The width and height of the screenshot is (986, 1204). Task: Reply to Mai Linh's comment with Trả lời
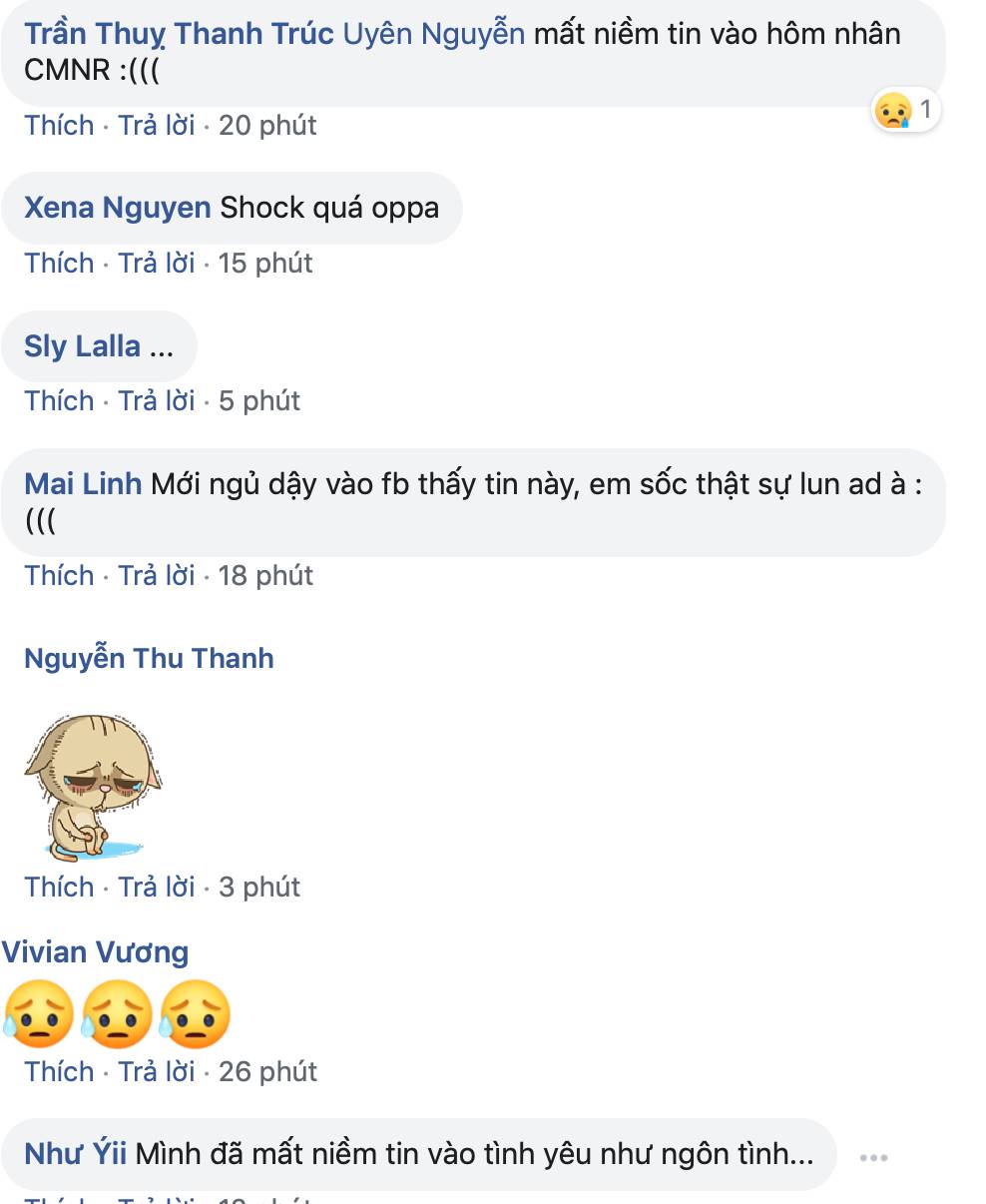click(157, 576)
